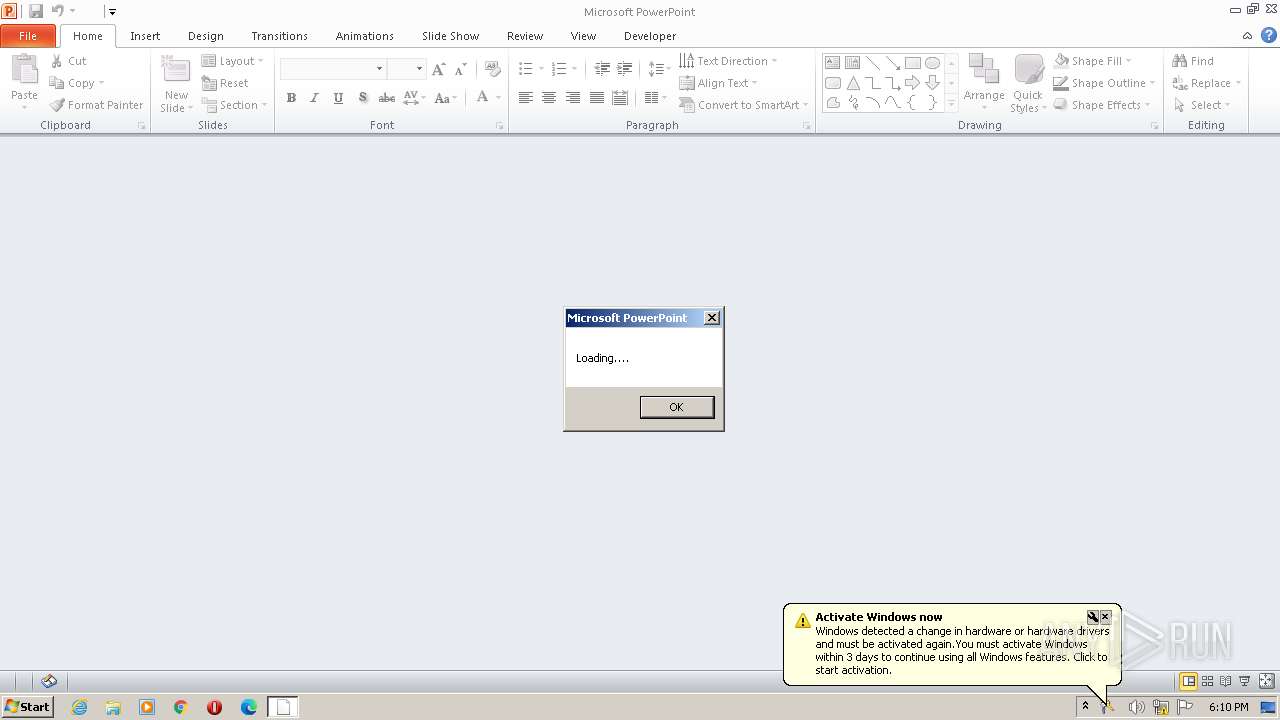Viewport: 1280px width, 720px height.
Task: Click the Cut scissors icon
Action: click(57, 61)
